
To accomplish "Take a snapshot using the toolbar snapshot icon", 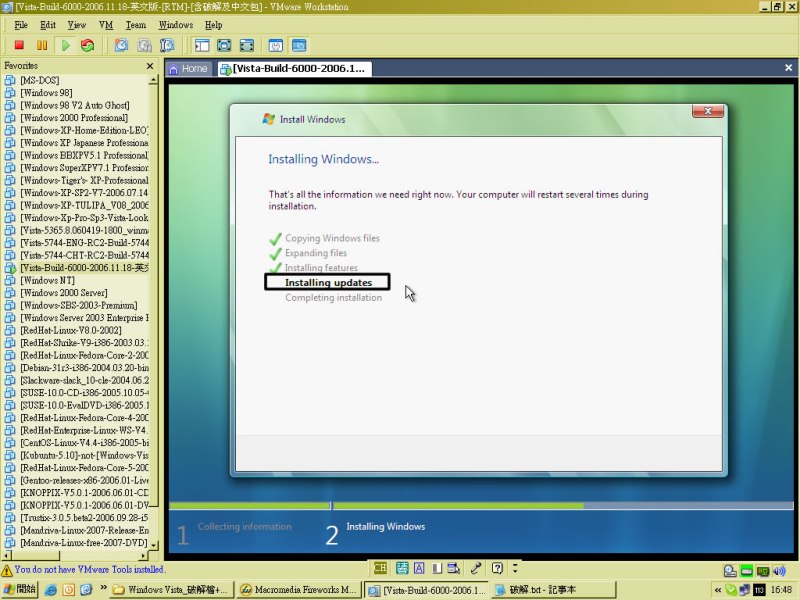I will 121,45.
